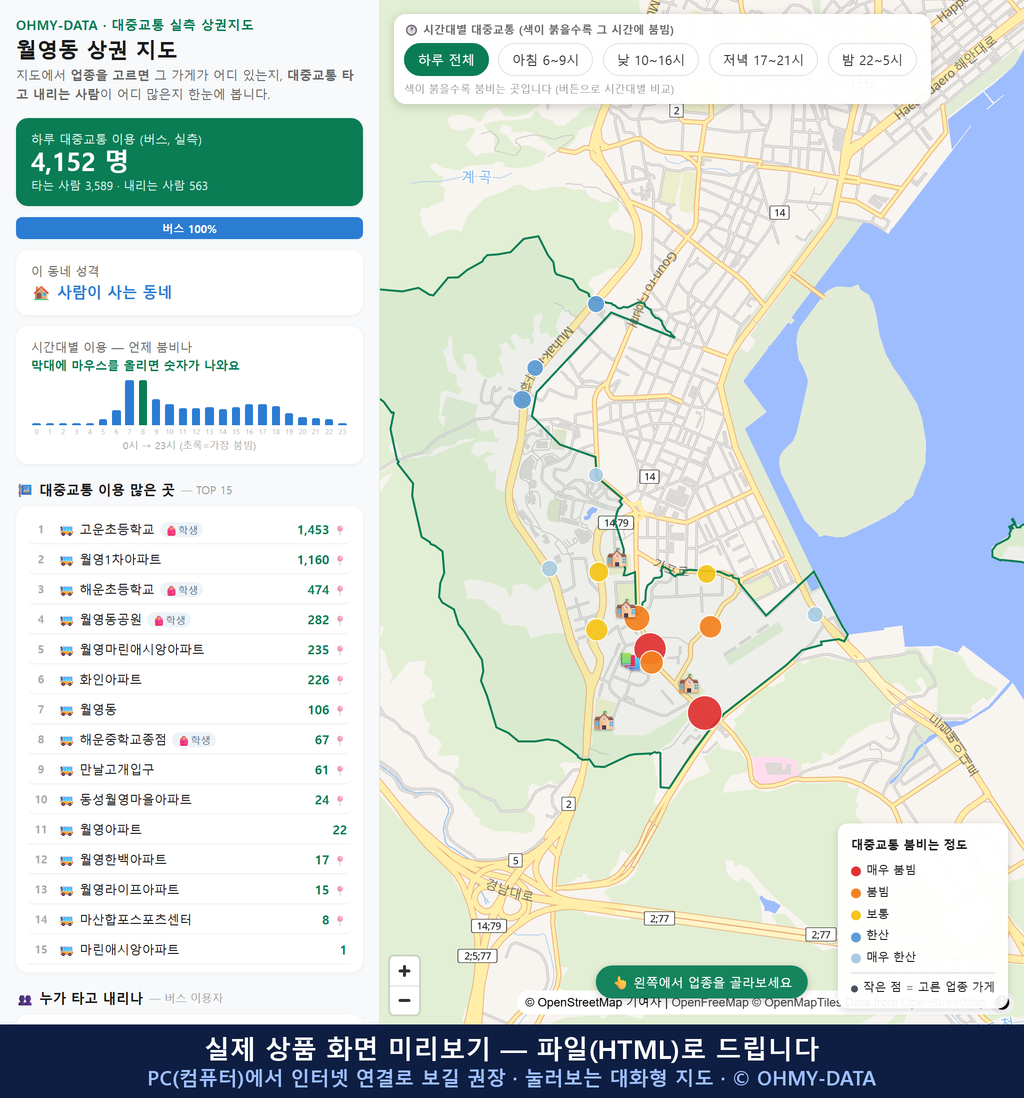This screenshot has height=1098, width=1024.
Task: Click the blue 한산 legend swatch
Action: [855, 936]
